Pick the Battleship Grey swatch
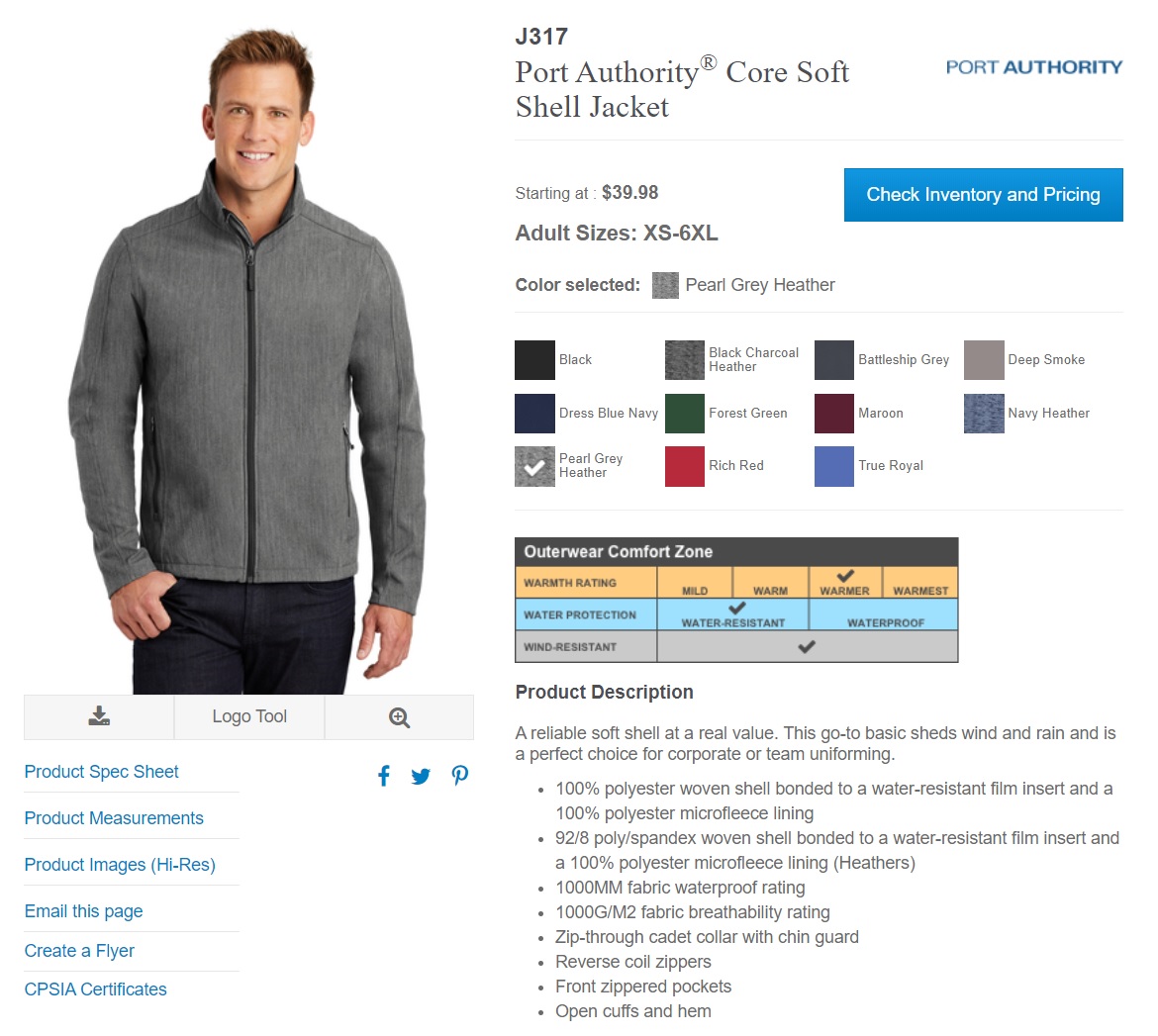 click(x=833, y=359)
